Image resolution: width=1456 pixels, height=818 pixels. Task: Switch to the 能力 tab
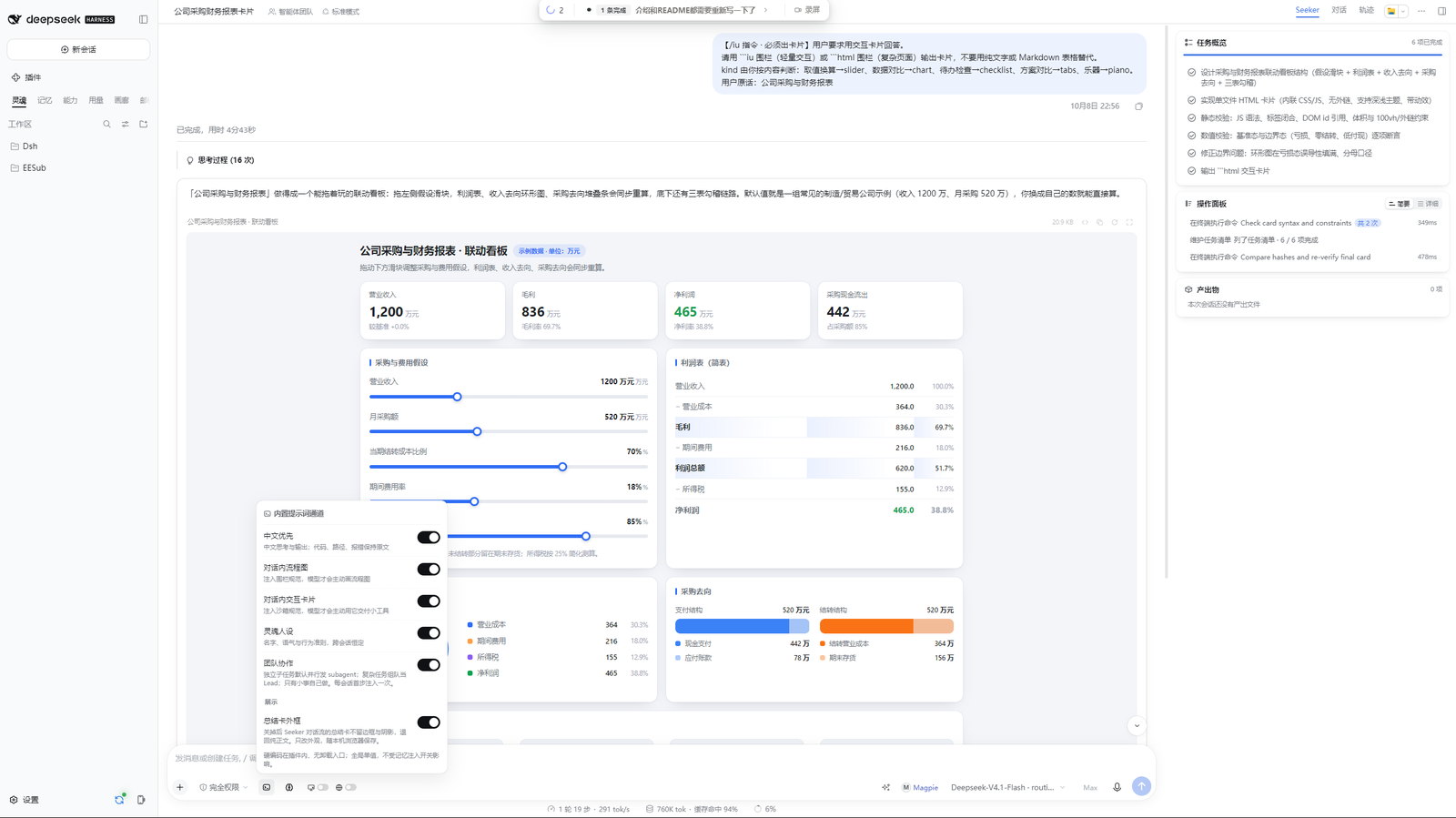[x=70, y=100]
